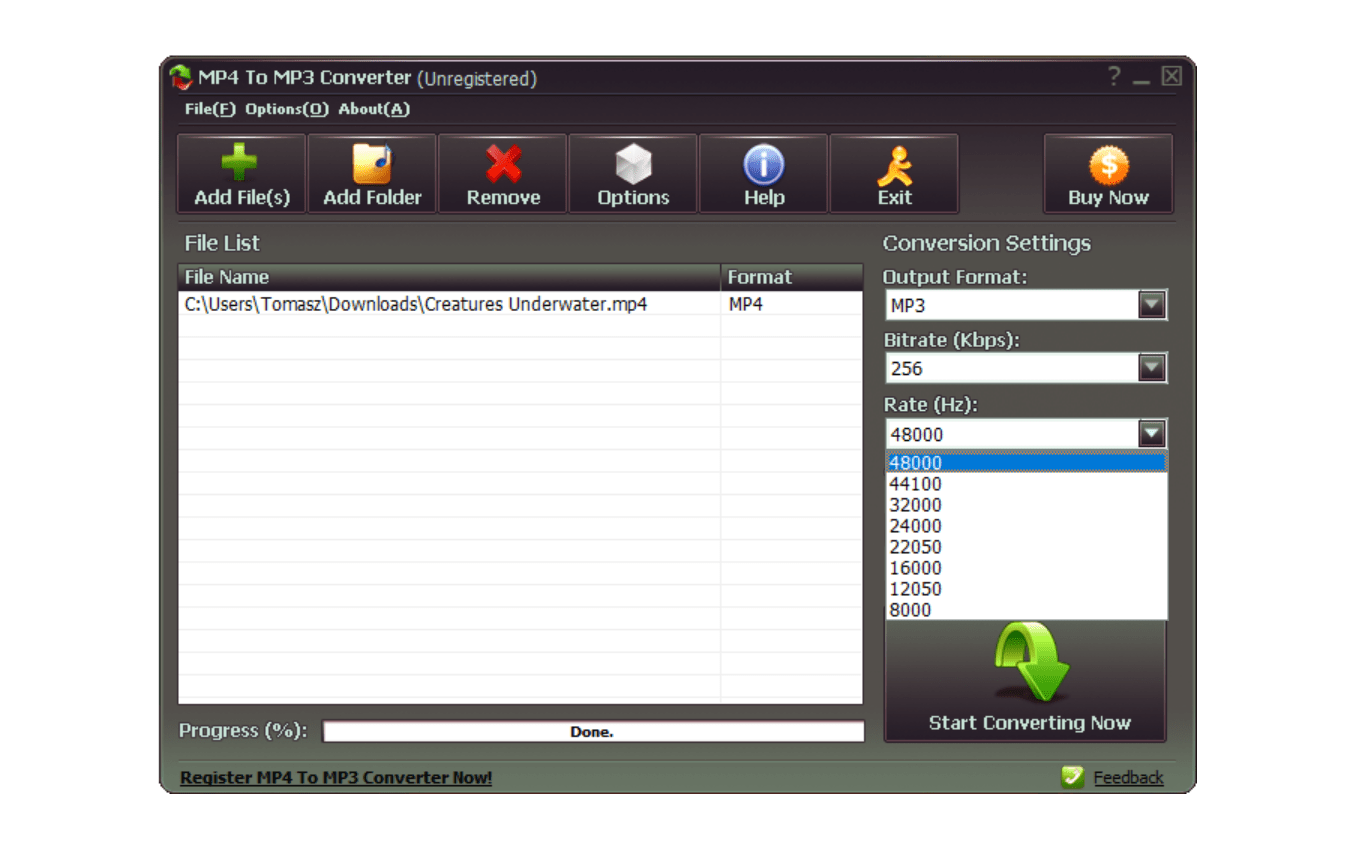Select 12050 in the rate list
The height and width of the screenshot is (868, 1361).
tap(1027, 589)
